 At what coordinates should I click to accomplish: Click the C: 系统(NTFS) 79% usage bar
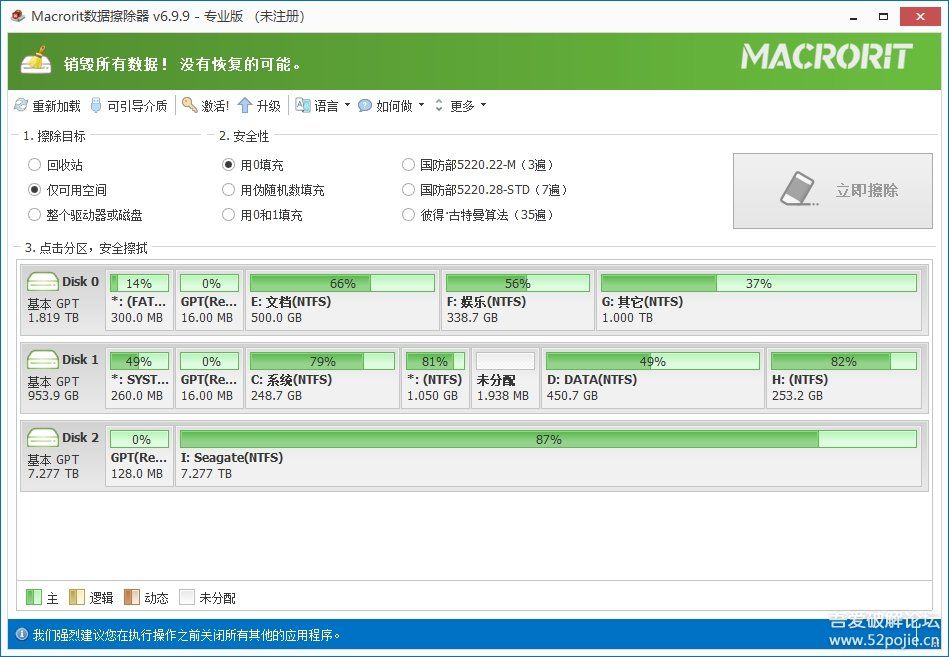tap(322, 361)
